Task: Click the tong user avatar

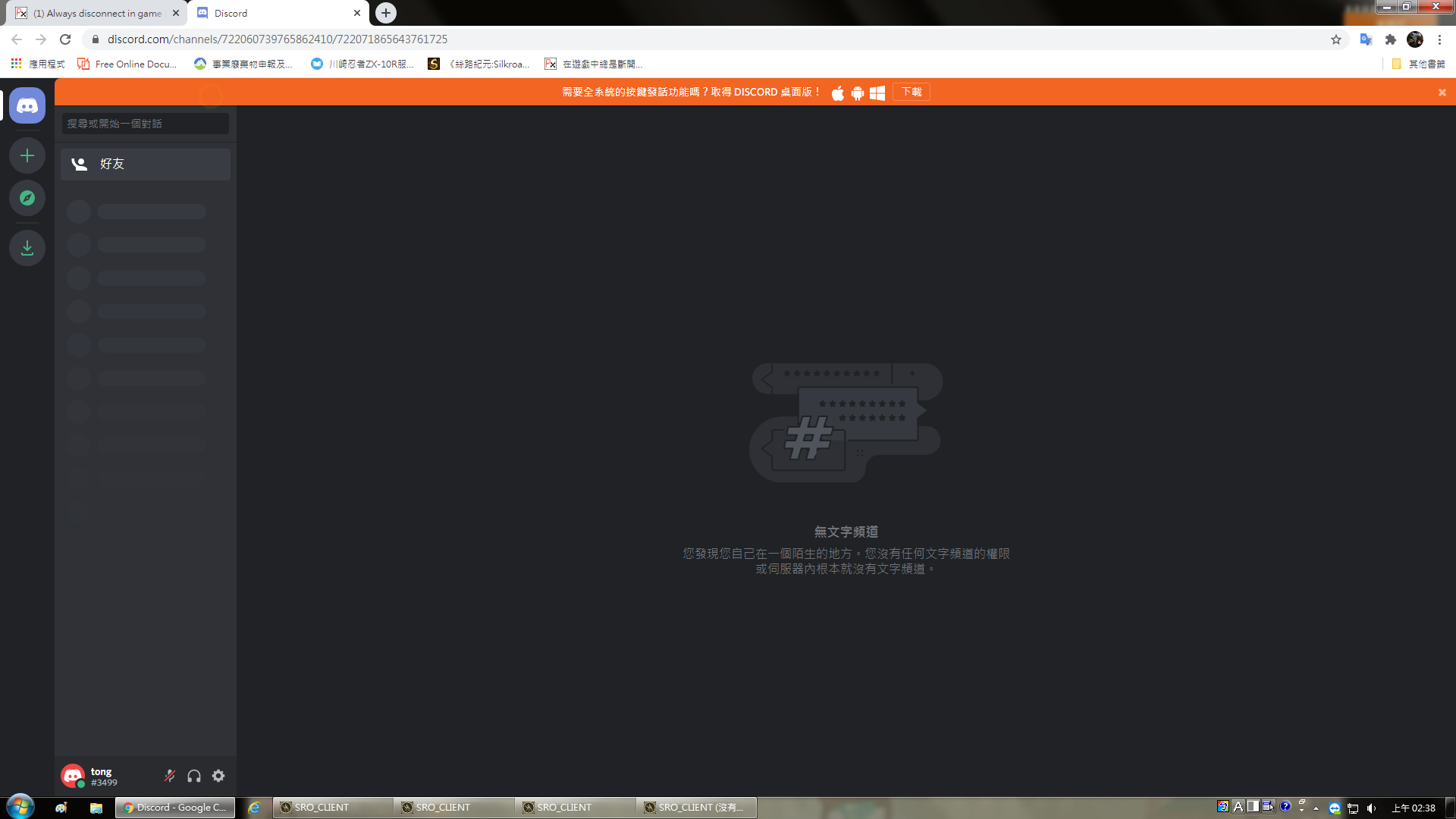Action: click(x=73, y=776)
